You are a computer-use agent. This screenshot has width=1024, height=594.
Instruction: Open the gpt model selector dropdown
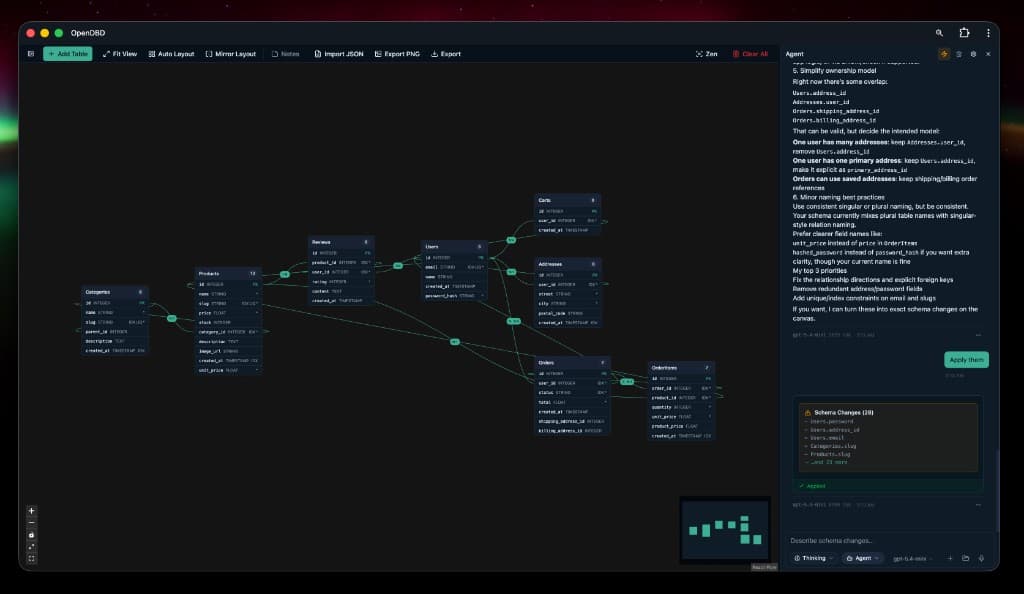(912, 559)
